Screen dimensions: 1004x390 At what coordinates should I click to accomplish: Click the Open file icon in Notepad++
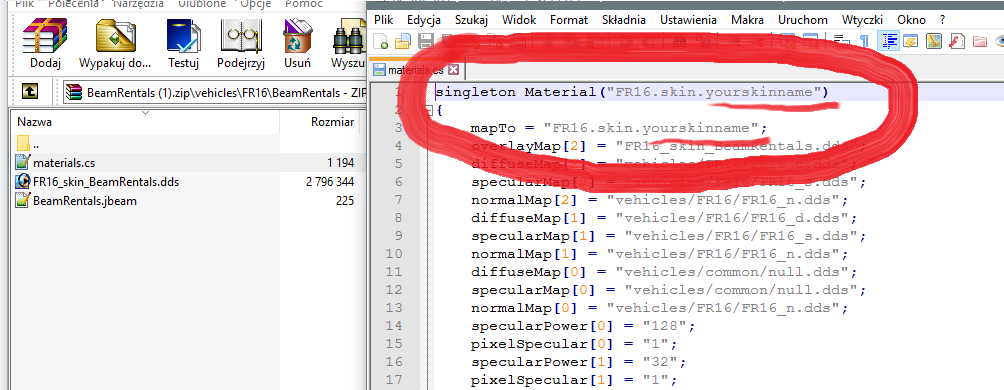402,42
